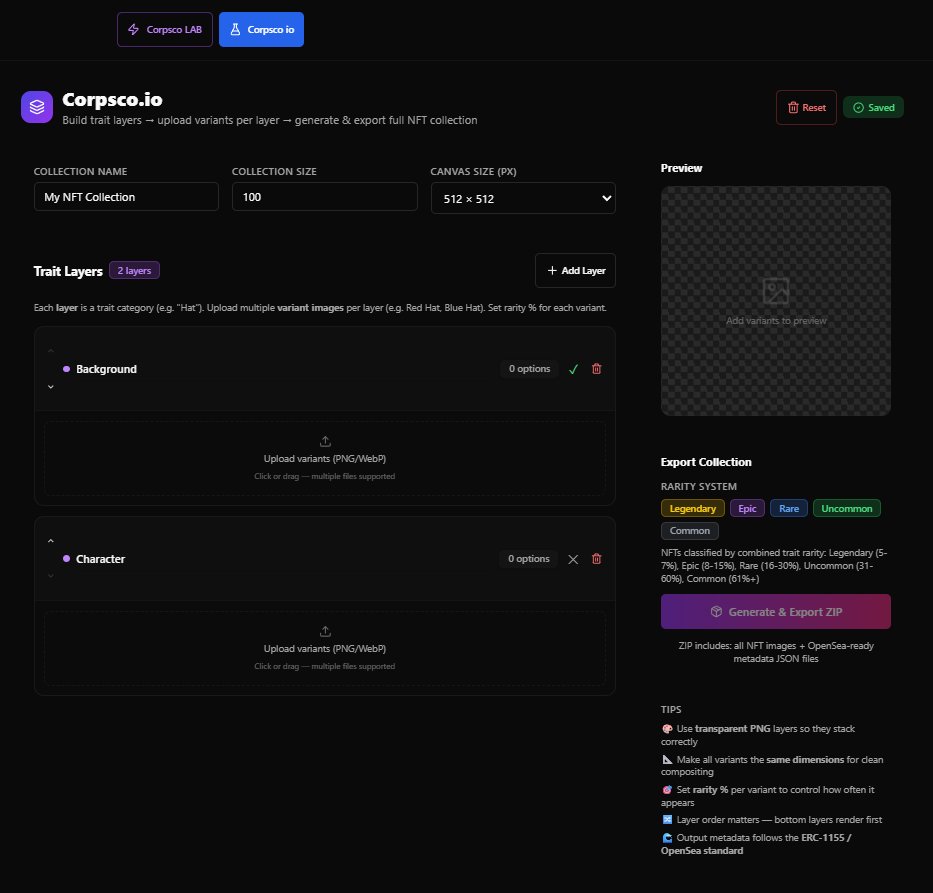
Task: Move Character layer up with chevron
Action: click(51, 541)
